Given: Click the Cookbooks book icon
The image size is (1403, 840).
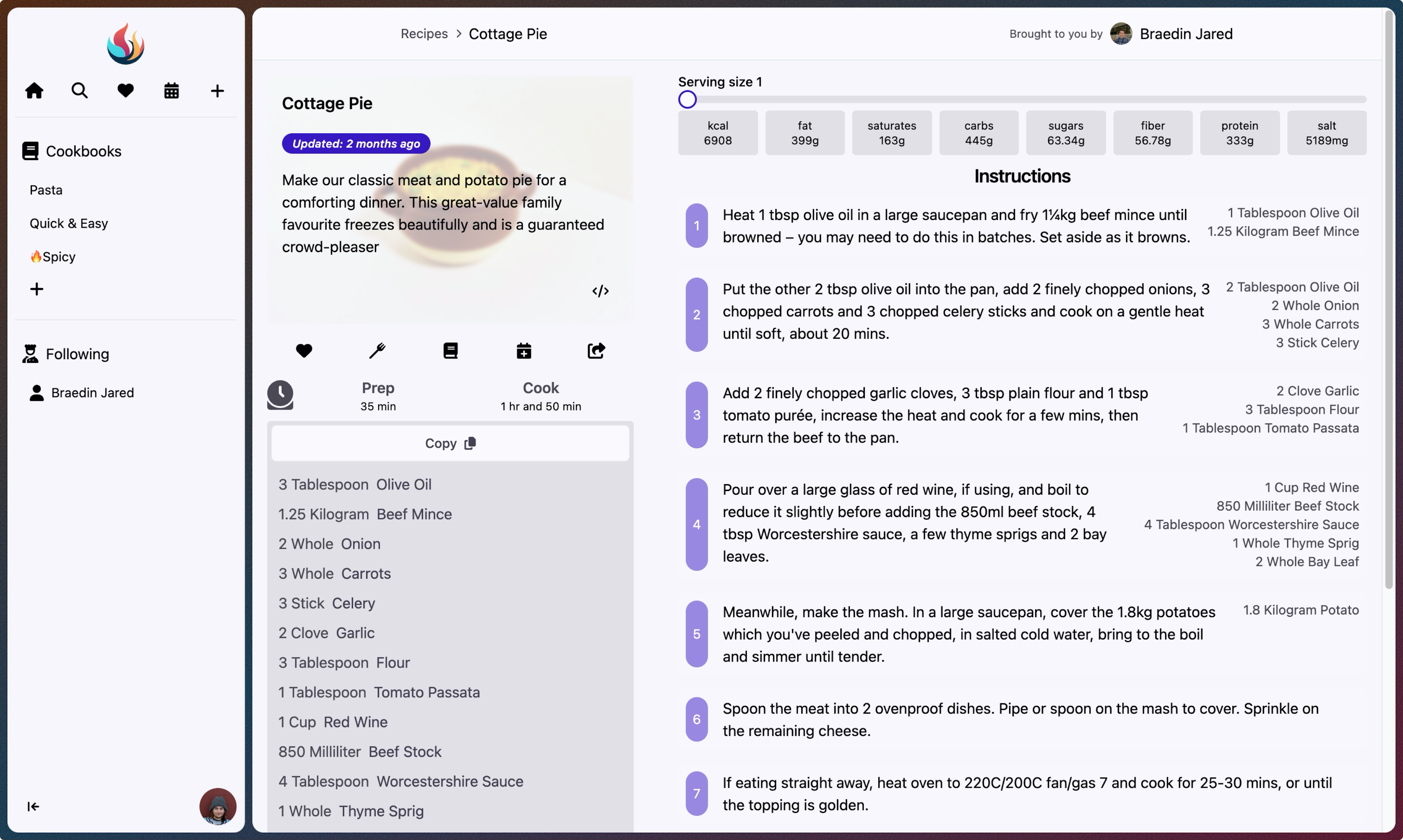Looking at the screenshot, I should click(x=30, y=151).
